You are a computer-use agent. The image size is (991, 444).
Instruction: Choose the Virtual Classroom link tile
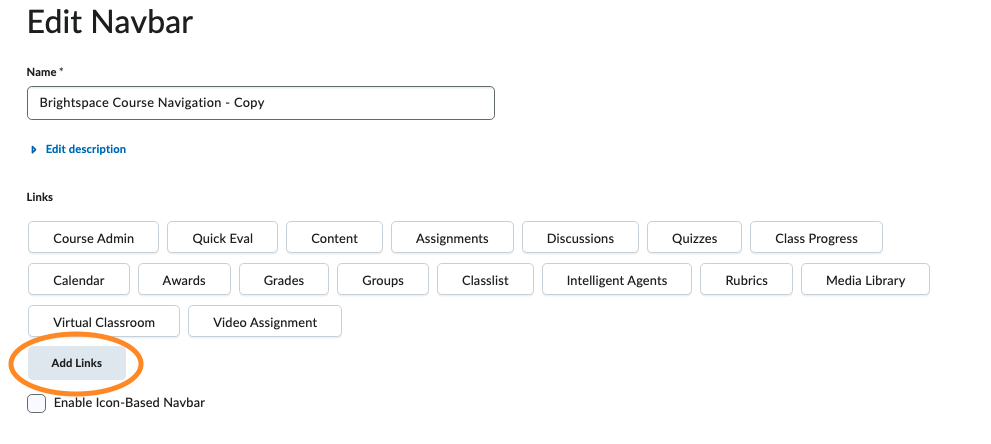coord(104,321)
